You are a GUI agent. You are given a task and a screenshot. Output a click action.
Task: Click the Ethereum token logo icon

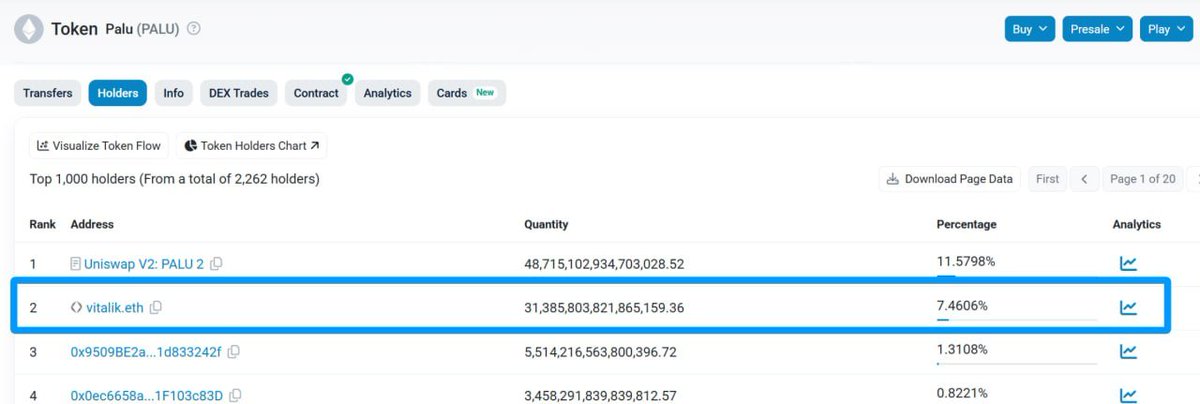(28, 29)
